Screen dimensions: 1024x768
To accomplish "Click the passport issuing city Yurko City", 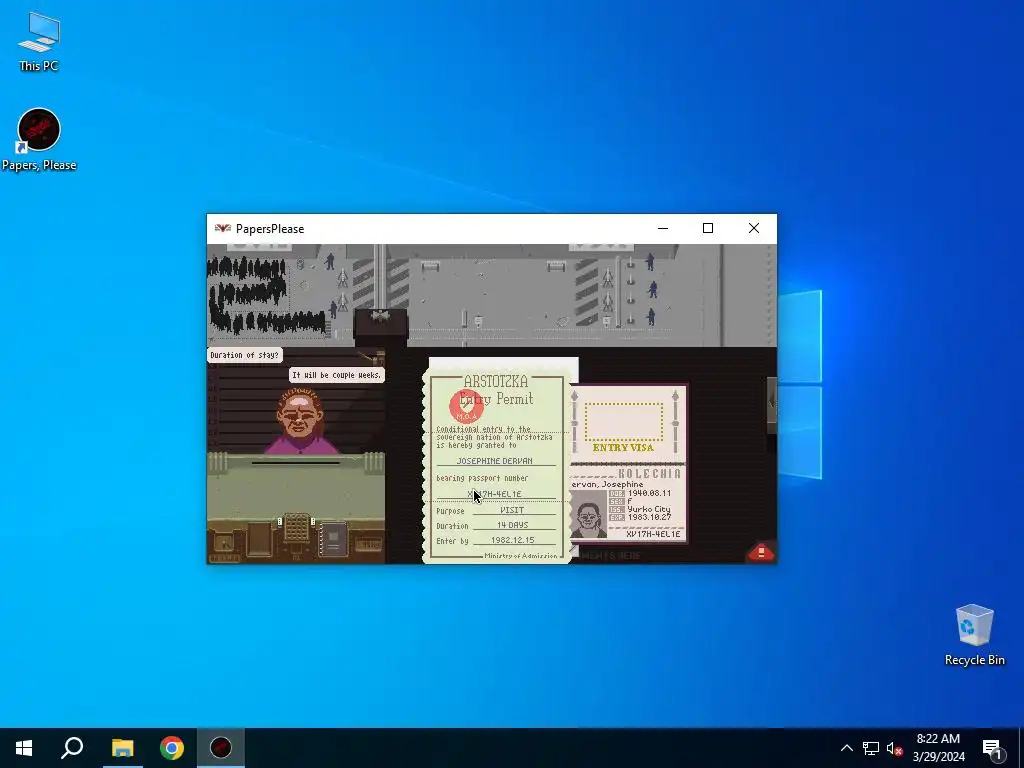I will (x=648, y=509).
